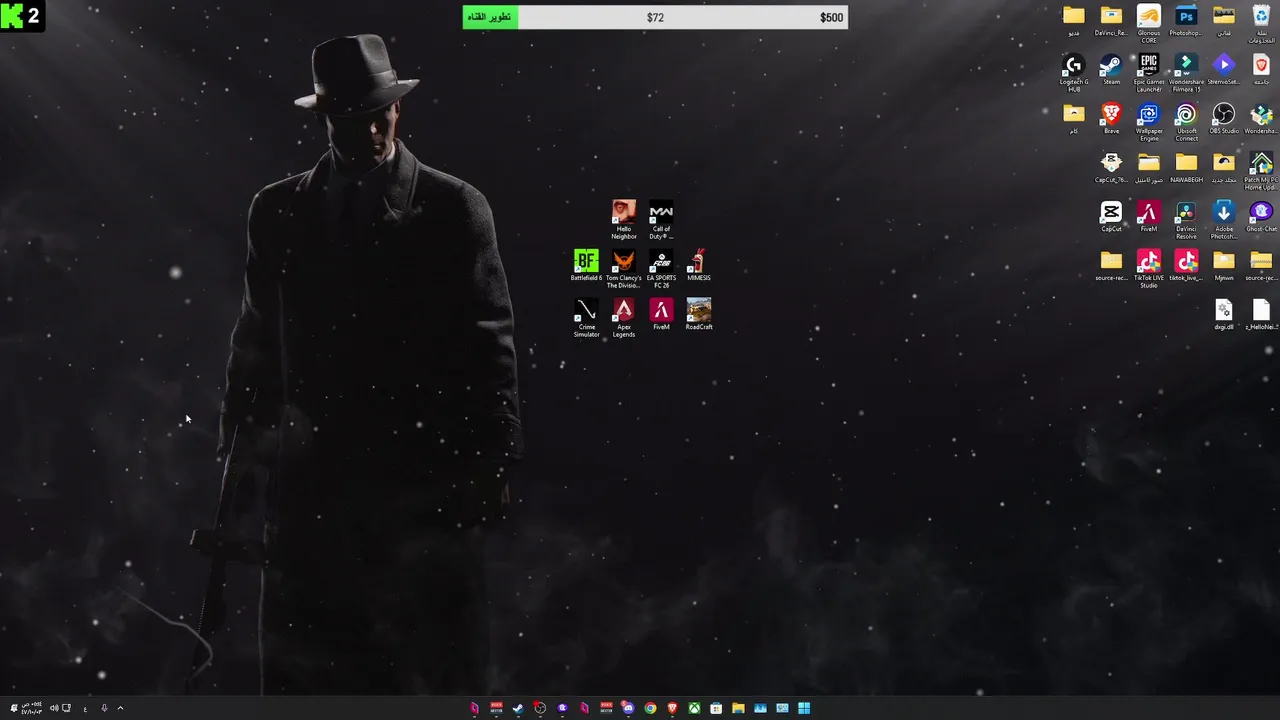
Task: Open the Hello Neighbor desktop shortcut
Action: [x=624, y=218]
